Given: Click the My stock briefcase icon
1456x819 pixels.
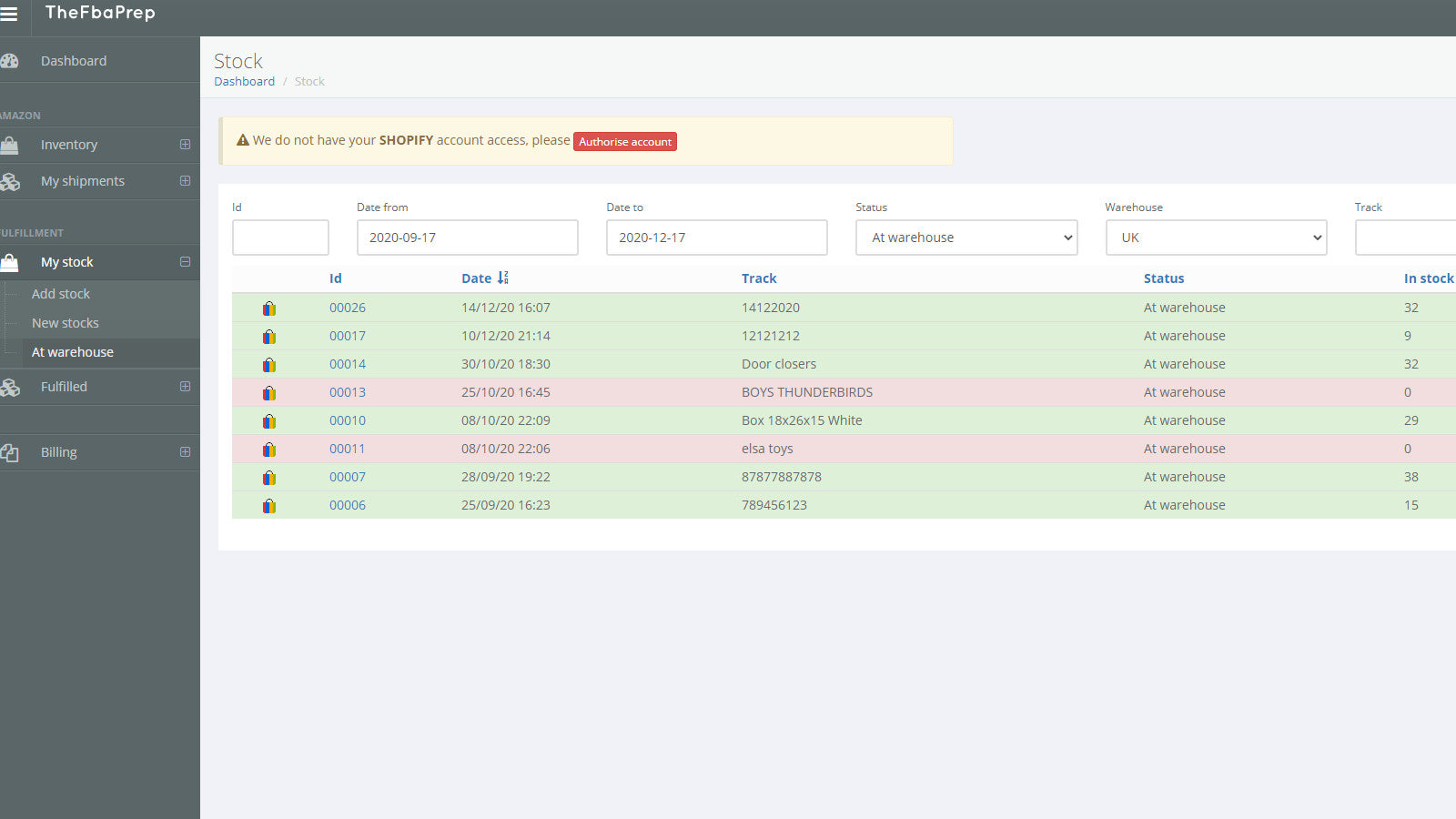Looking at the screenshot, I should pos(11,262).
